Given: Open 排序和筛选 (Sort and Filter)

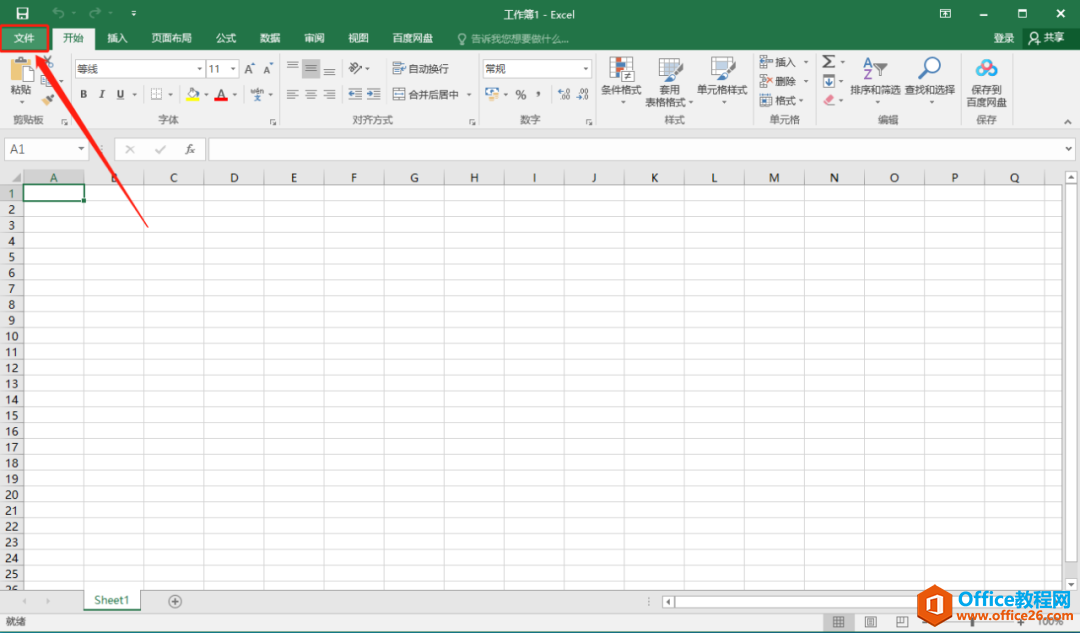Looking at the screenshot, I should pos(875,81).
